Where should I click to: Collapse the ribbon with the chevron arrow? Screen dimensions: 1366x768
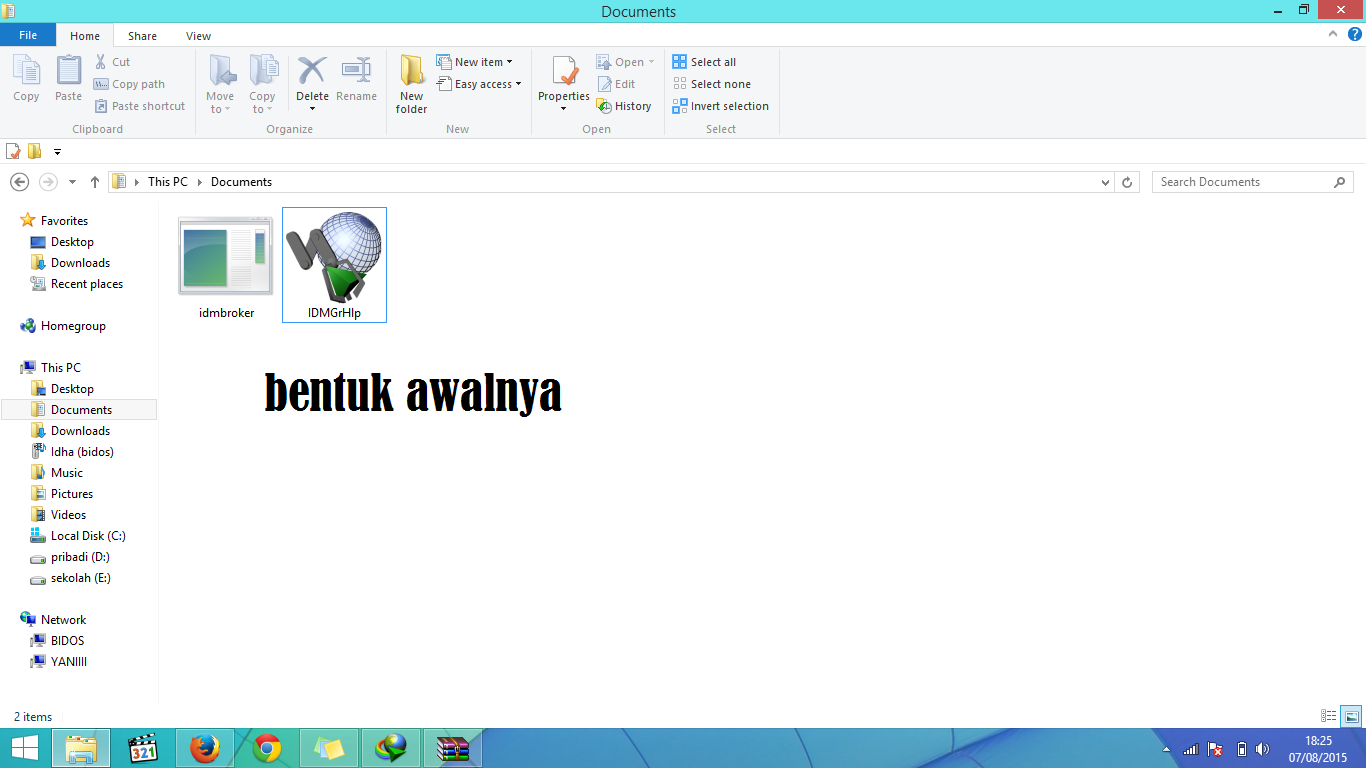pyautogui.click(x=1333, y=34)
